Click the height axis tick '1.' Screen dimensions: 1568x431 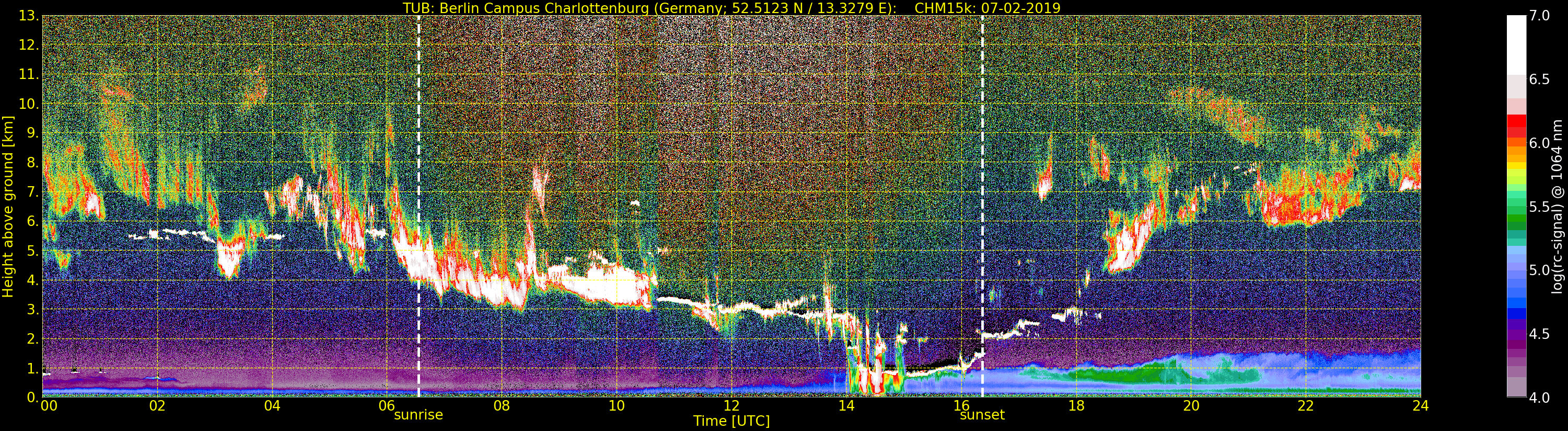tap(33, 368)
